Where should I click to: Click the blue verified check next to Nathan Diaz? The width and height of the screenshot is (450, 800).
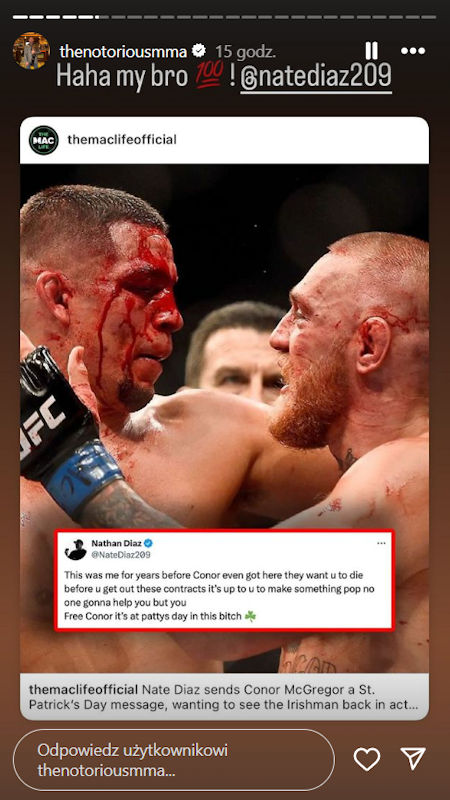pyautogui.click(x=148, y=543)
